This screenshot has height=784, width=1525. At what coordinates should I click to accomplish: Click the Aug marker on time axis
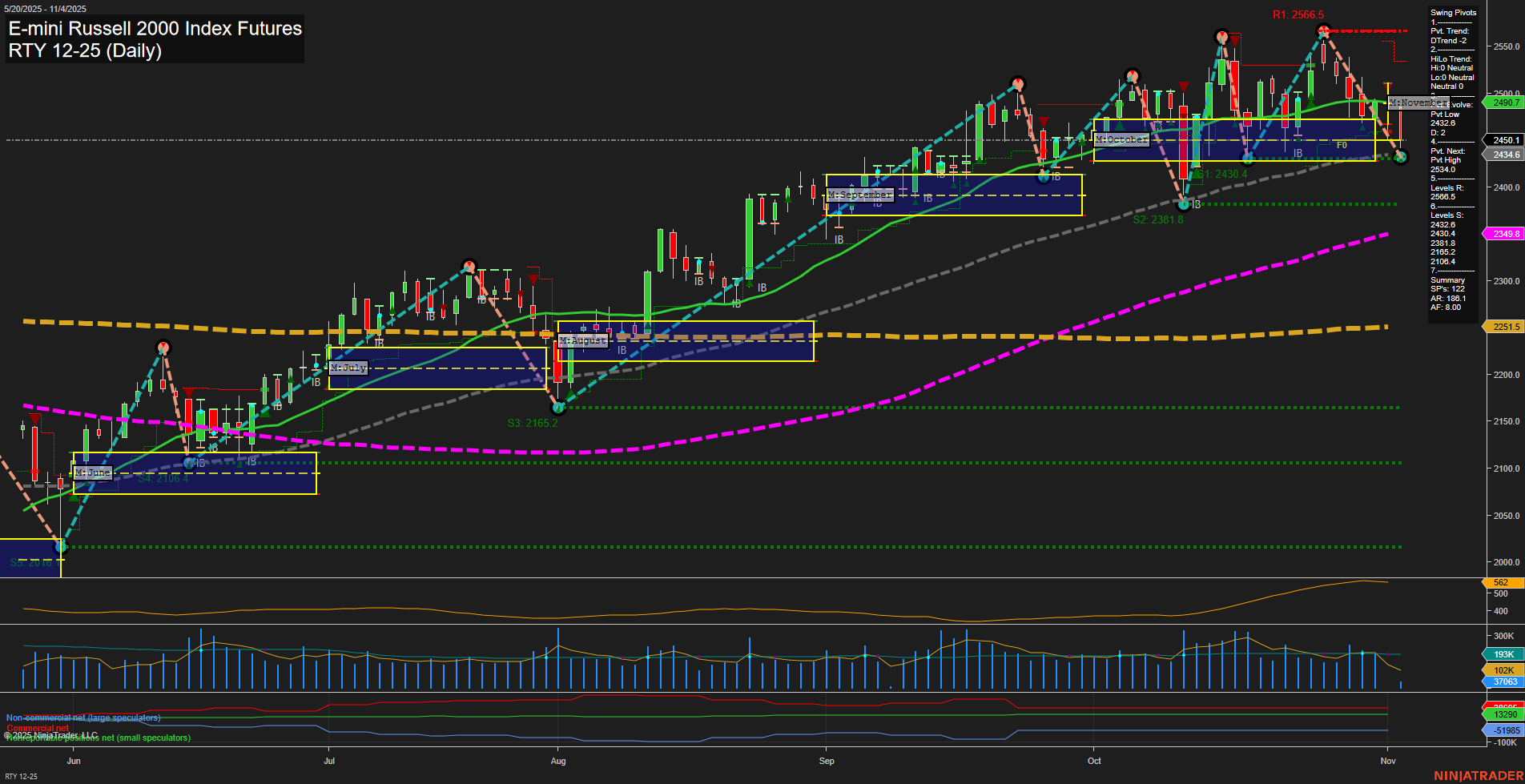[558, 761]
